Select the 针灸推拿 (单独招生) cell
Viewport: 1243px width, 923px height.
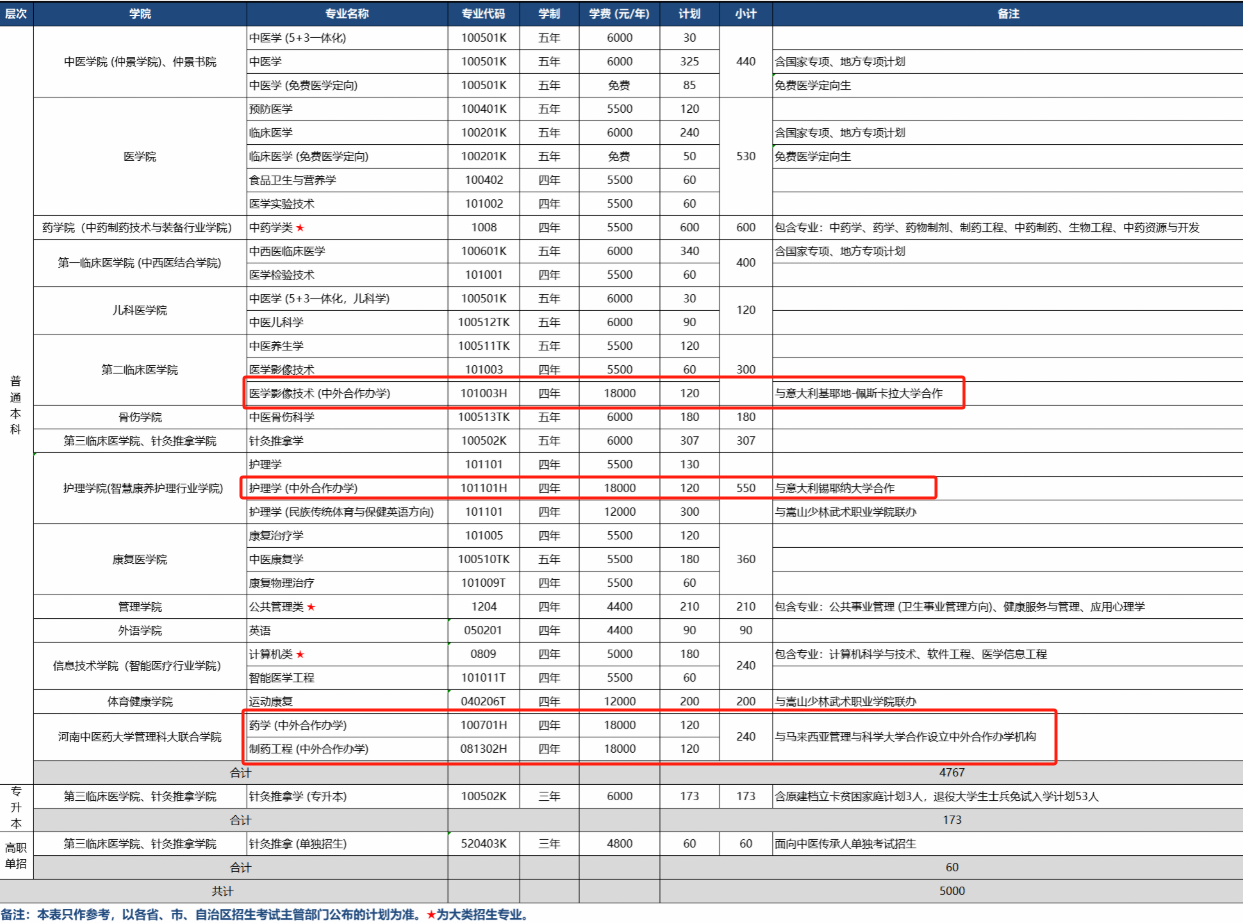(x=347, y=844)
